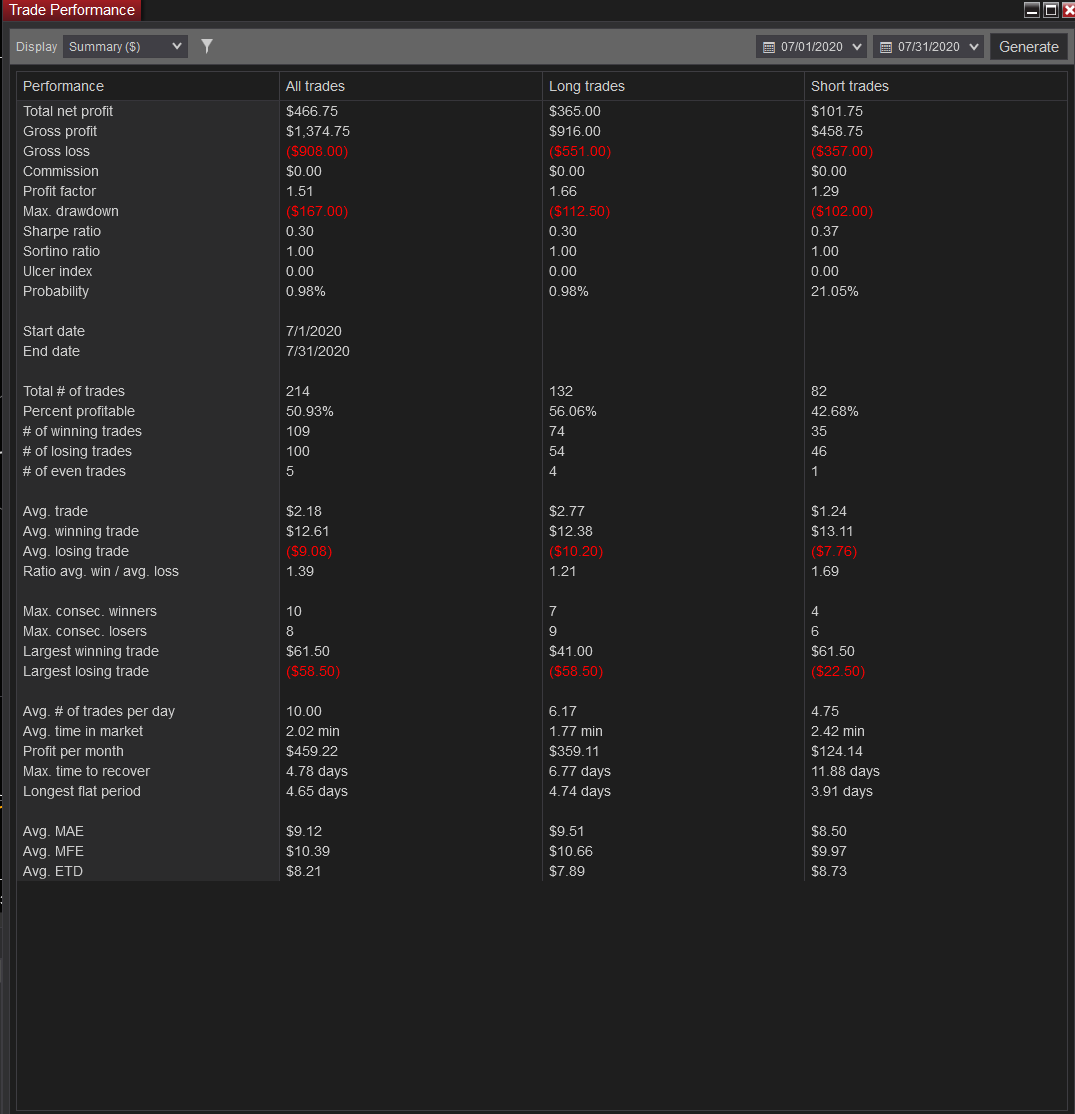This screenshot has width=1075, height=1114.
Task: Click the ($908.00) gross loss value
Action: coord(317,151)
